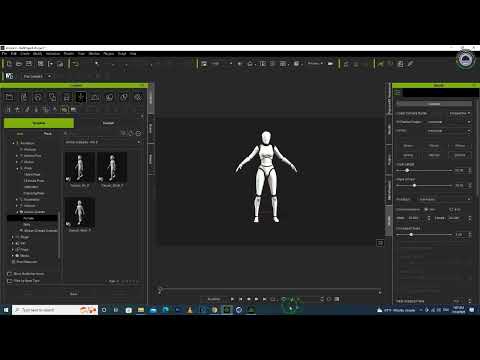This screenshot has width=480, height=360.
Task: Click the Save Project toolbar icon
Action: (x=29, y=64)
